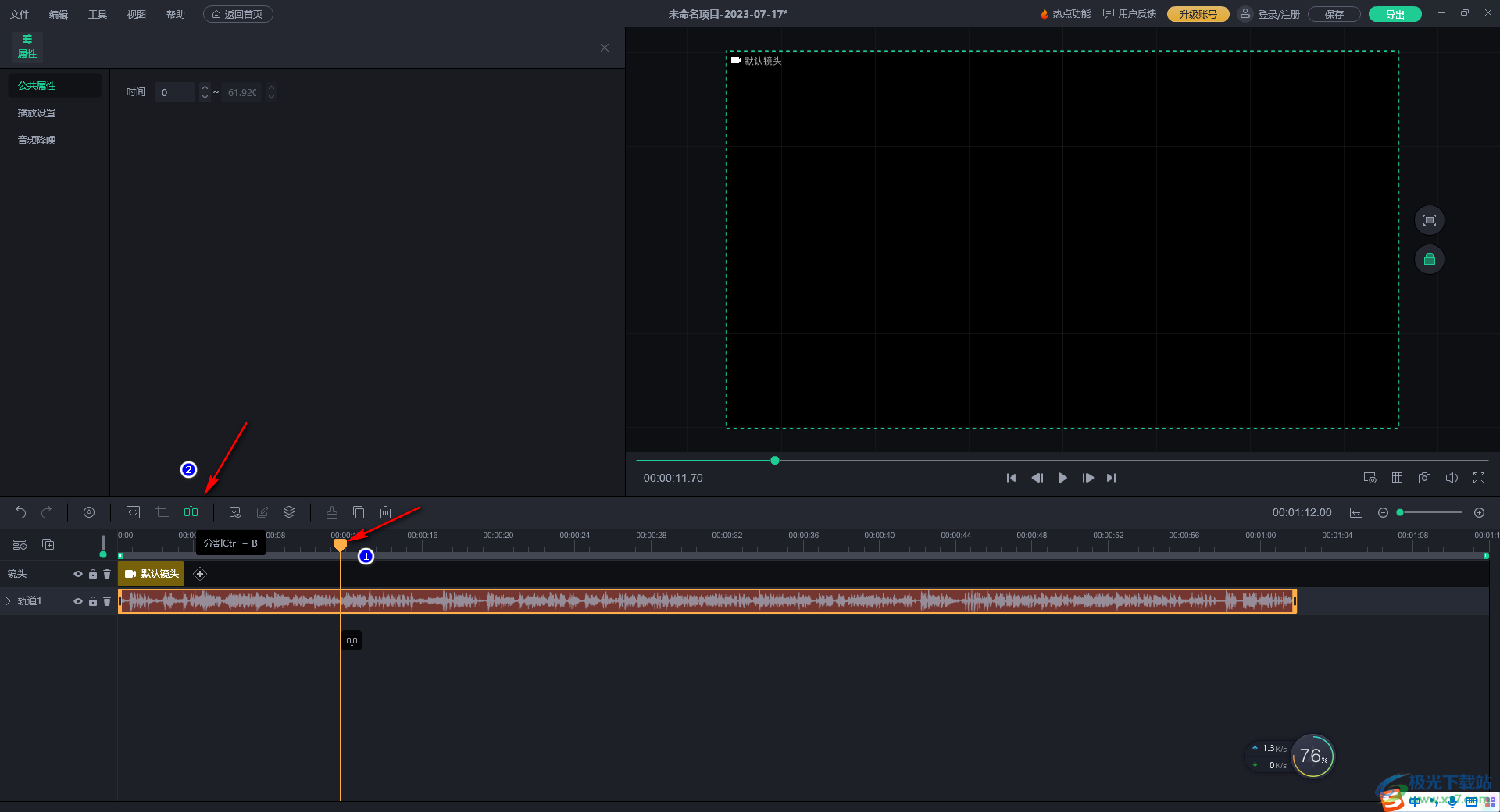The width and height of the screenshot is (1500, 812).
Task: Toggle the lock on the 镜头 track
Action: click(93, 574)
